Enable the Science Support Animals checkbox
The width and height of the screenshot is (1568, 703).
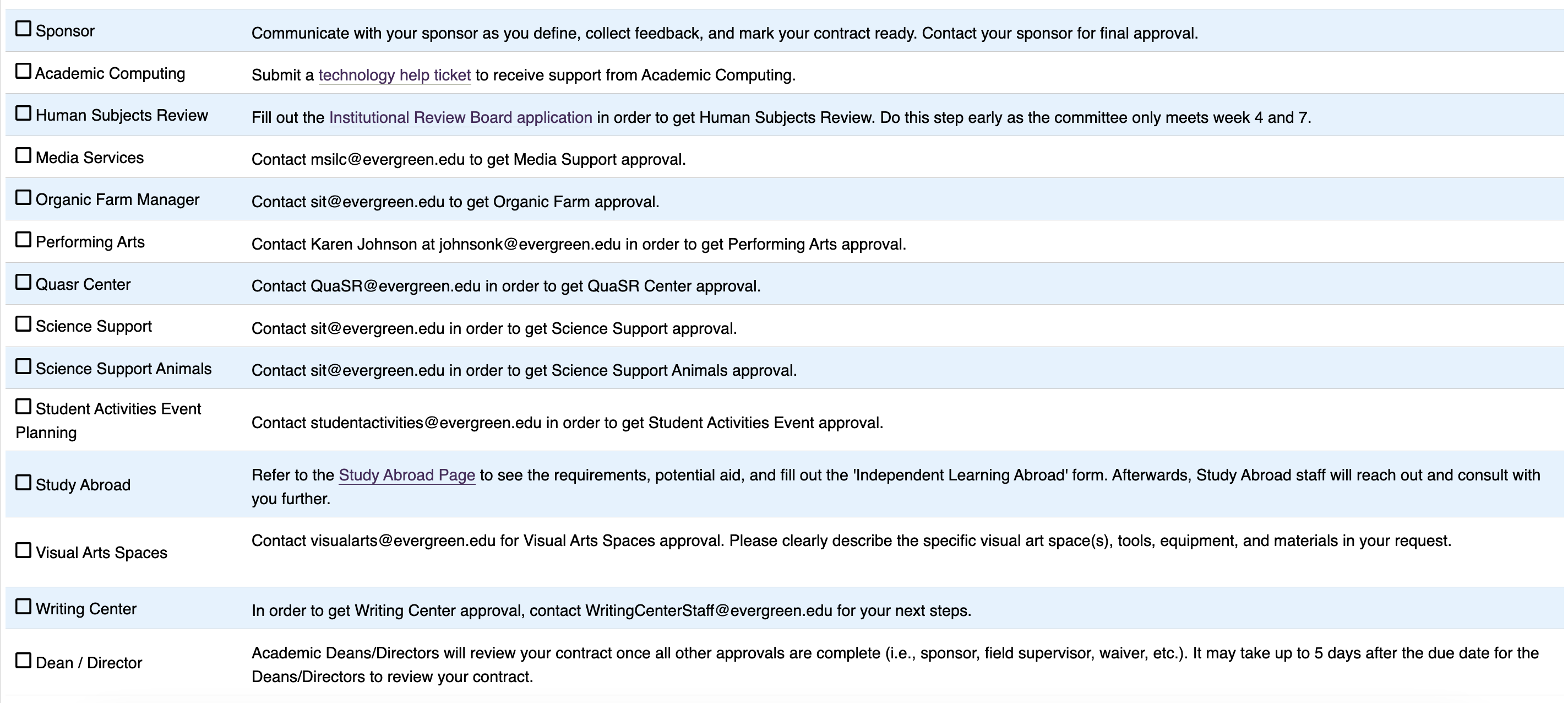tap(23, 366)
